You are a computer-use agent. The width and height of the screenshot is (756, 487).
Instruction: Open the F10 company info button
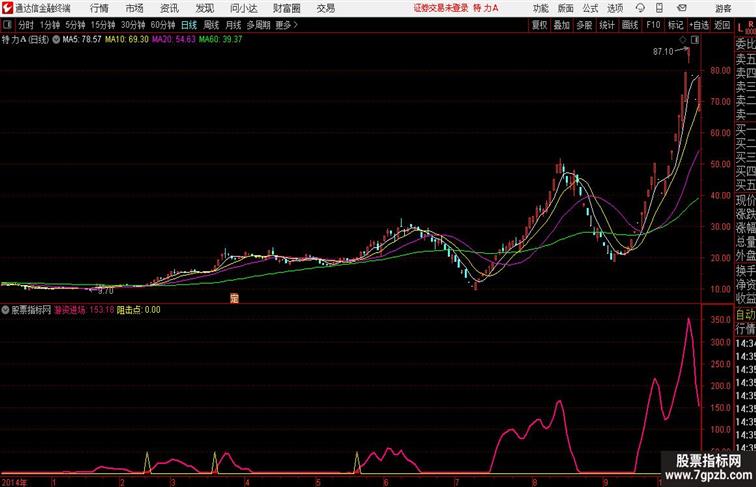(653, 25)
